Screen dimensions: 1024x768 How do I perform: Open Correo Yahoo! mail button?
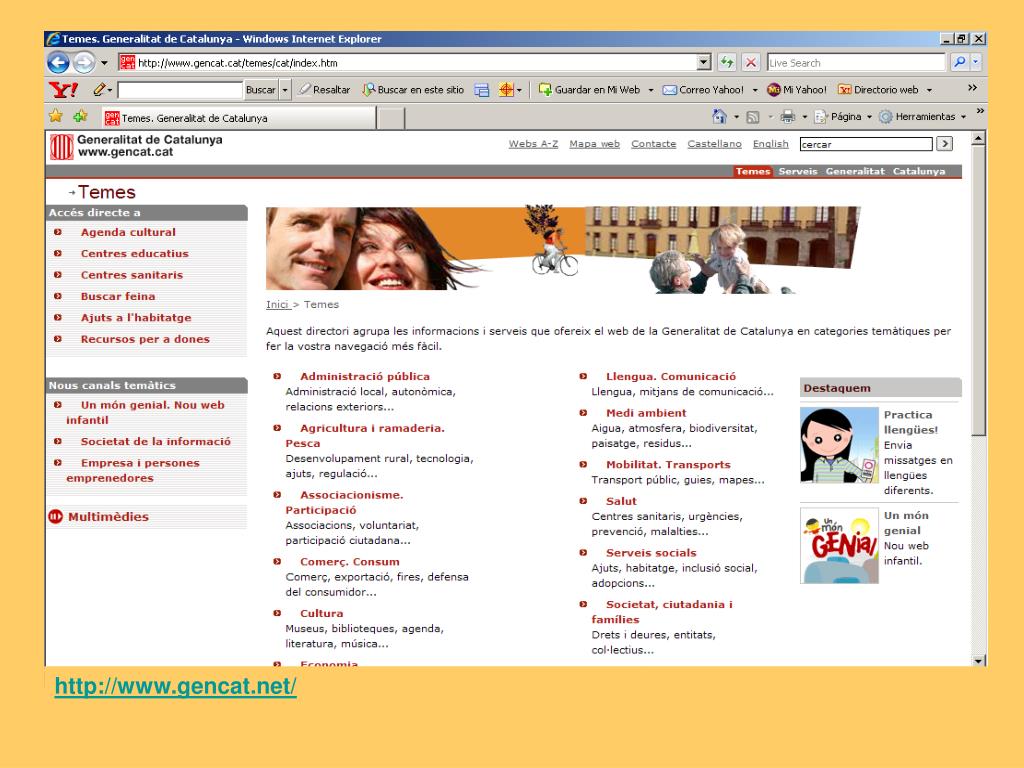pyautogui.click(x=703, y=90)
